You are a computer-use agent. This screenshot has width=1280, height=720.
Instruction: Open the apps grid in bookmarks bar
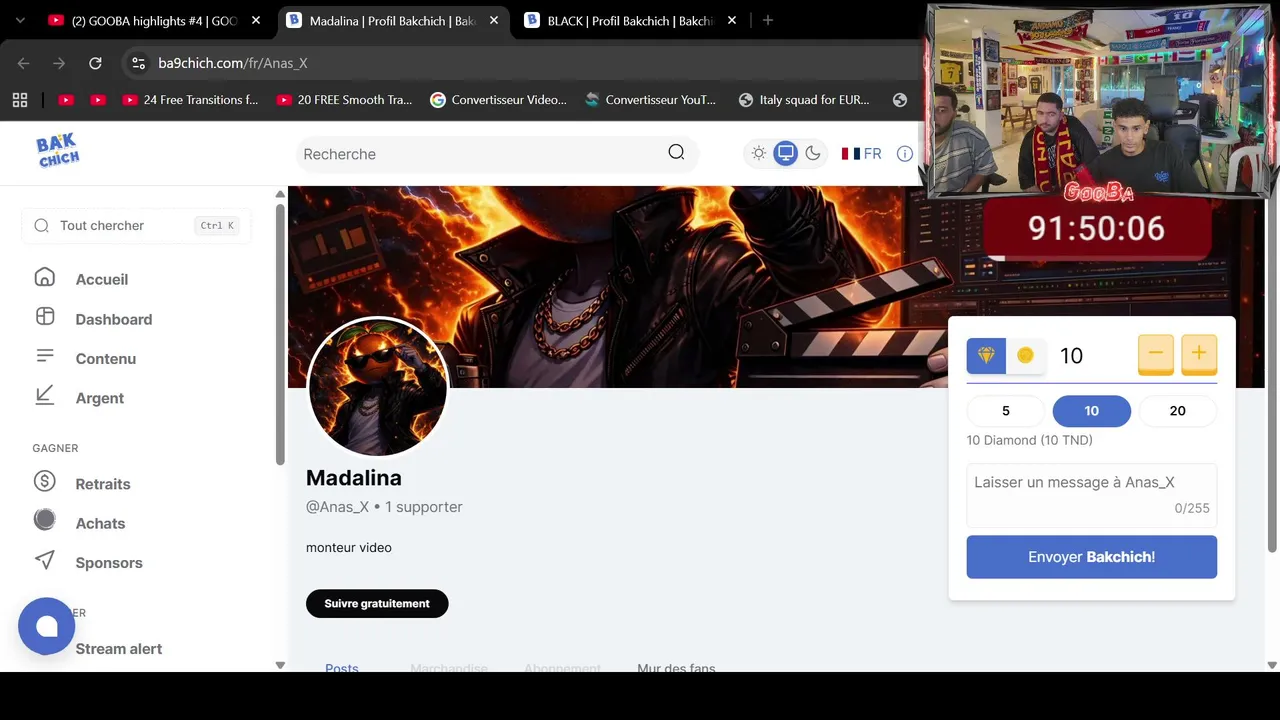coord(20,100)
